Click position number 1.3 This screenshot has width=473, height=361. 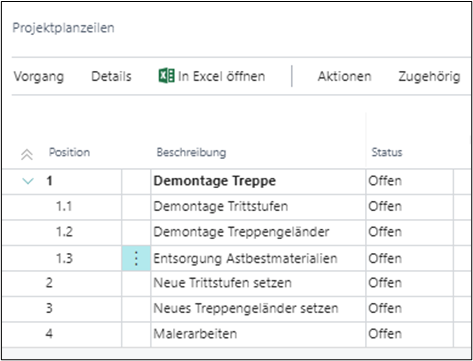point(64,258)
